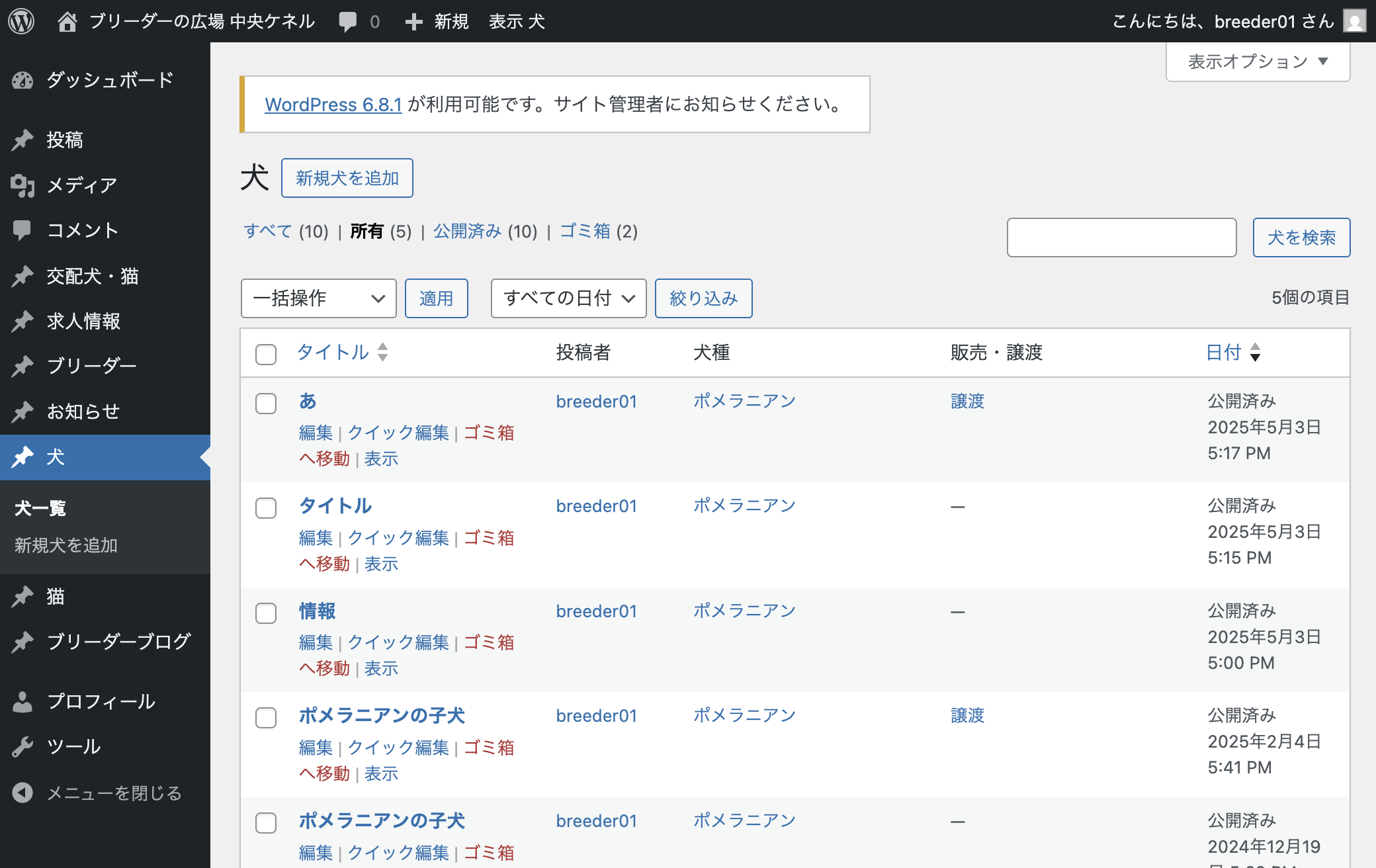Viewport: 1376px width, 868px height.
Task: Click クイック編集 under row 情報
Action: [398, 642]
